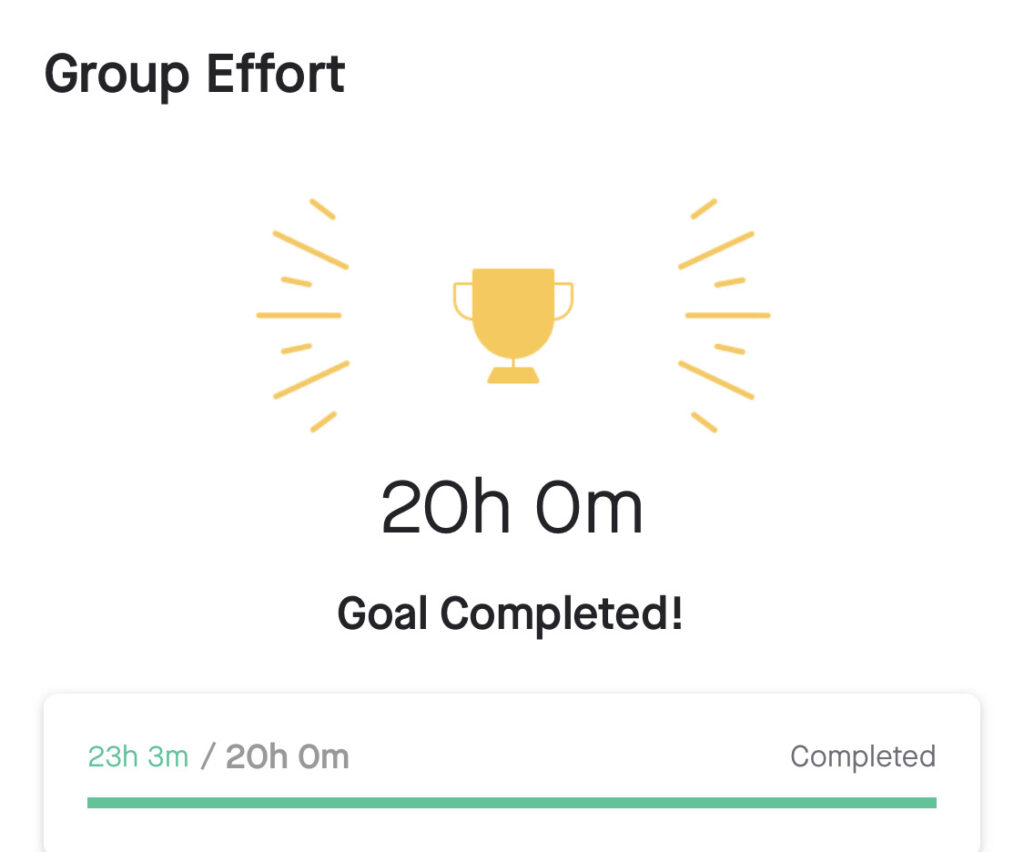Click the left end of progress bar
Screen dimensions: 1024x852
click(92, 803)
